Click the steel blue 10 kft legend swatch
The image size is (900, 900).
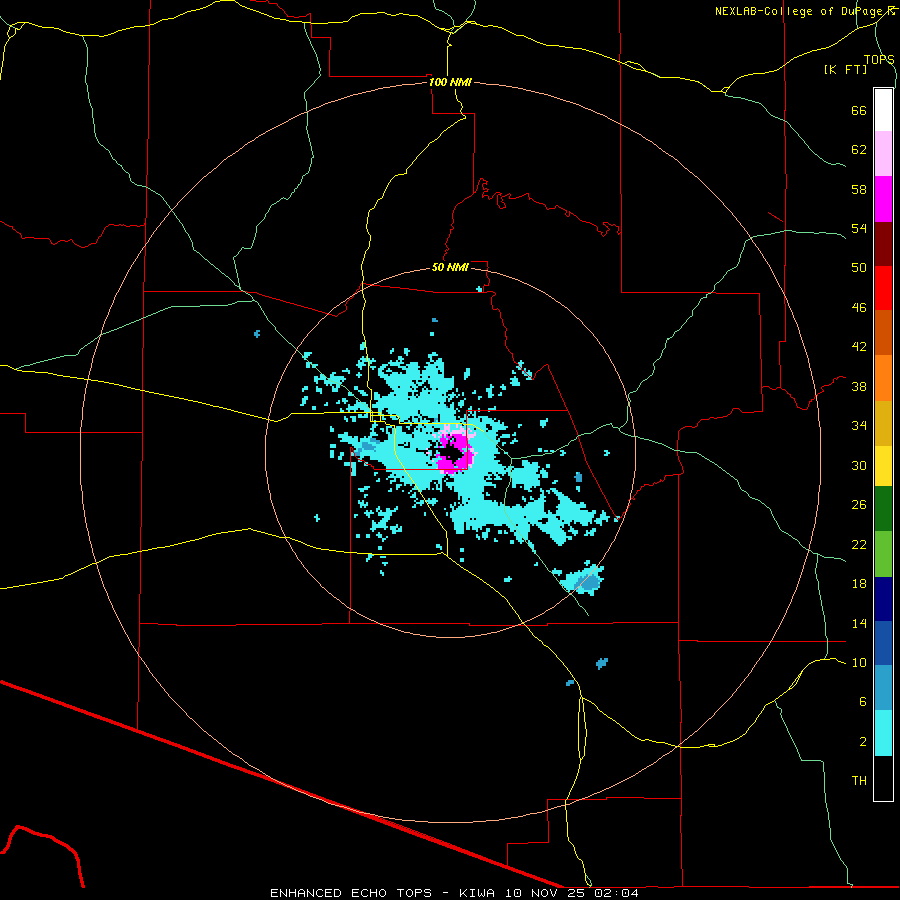[883, 688]
